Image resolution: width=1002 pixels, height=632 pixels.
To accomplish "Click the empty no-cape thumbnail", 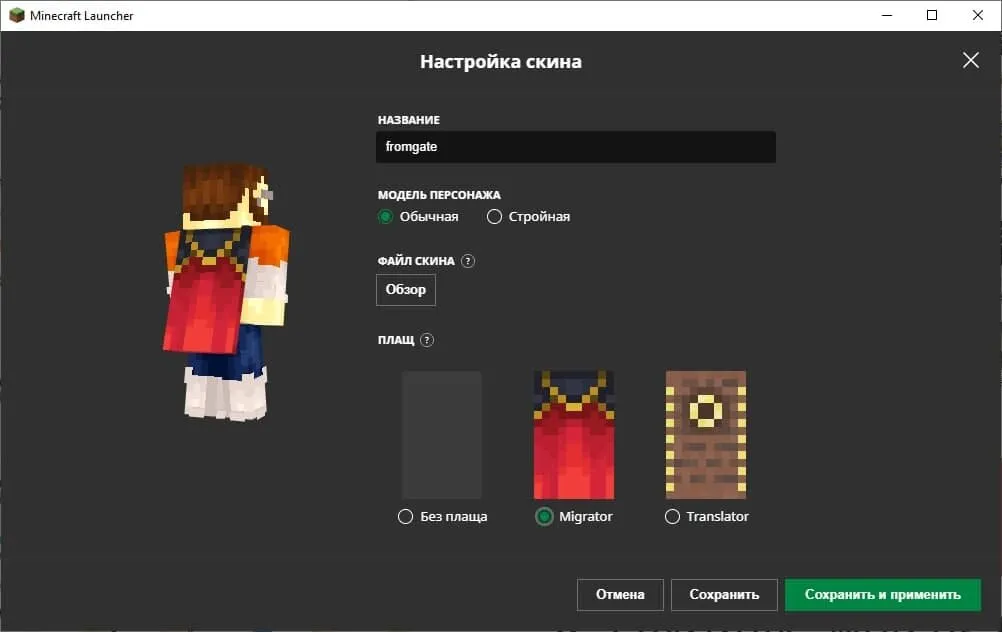I will click(442, 435).
